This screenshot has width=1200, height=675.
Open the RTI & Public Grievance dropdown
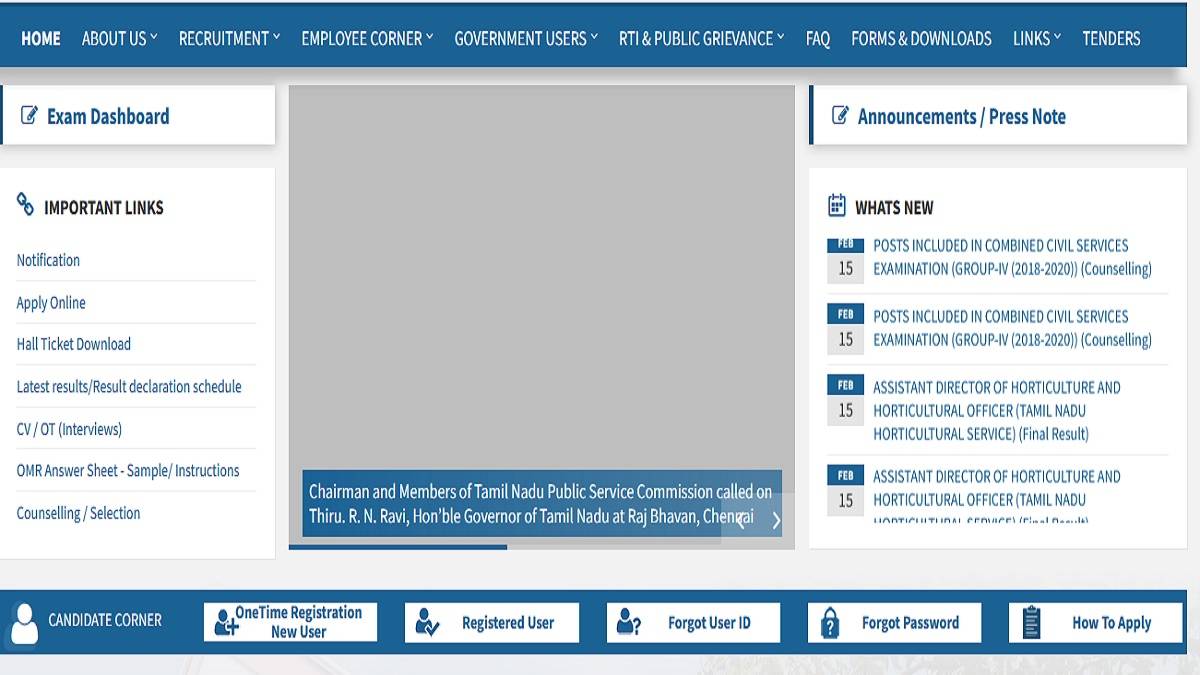pyautogui.click(x=701, y=39)
